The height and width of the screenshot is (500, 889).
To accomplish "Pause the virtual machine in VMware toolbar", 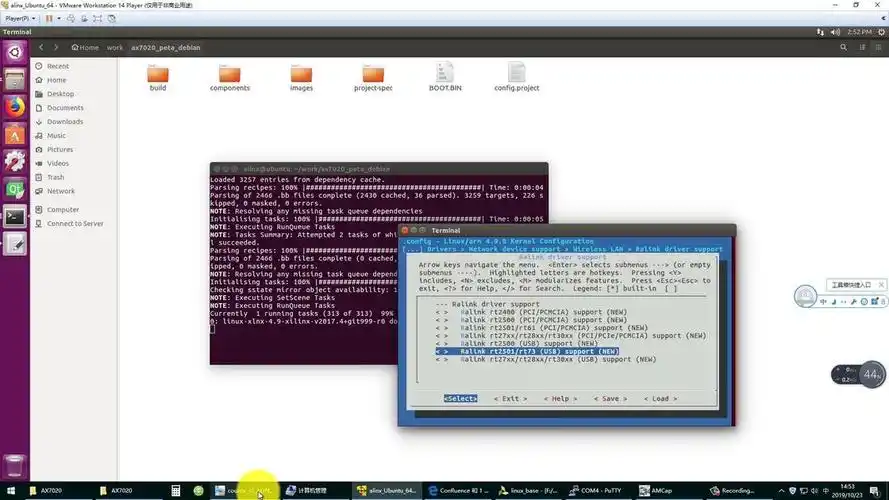I will click(49, 18).
